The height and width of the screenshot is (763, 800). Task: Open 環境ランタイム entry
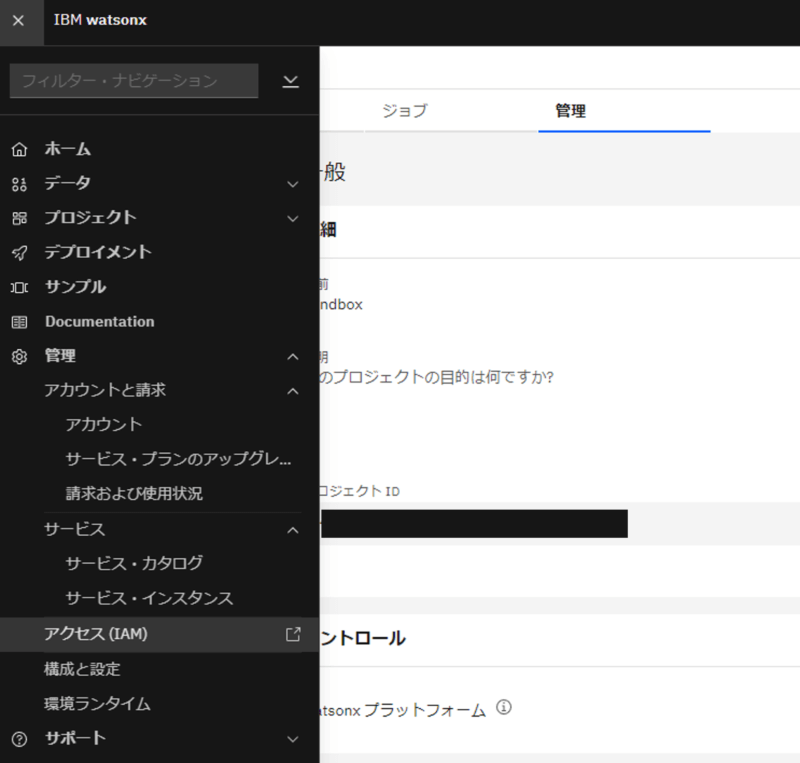pos(97,704)
